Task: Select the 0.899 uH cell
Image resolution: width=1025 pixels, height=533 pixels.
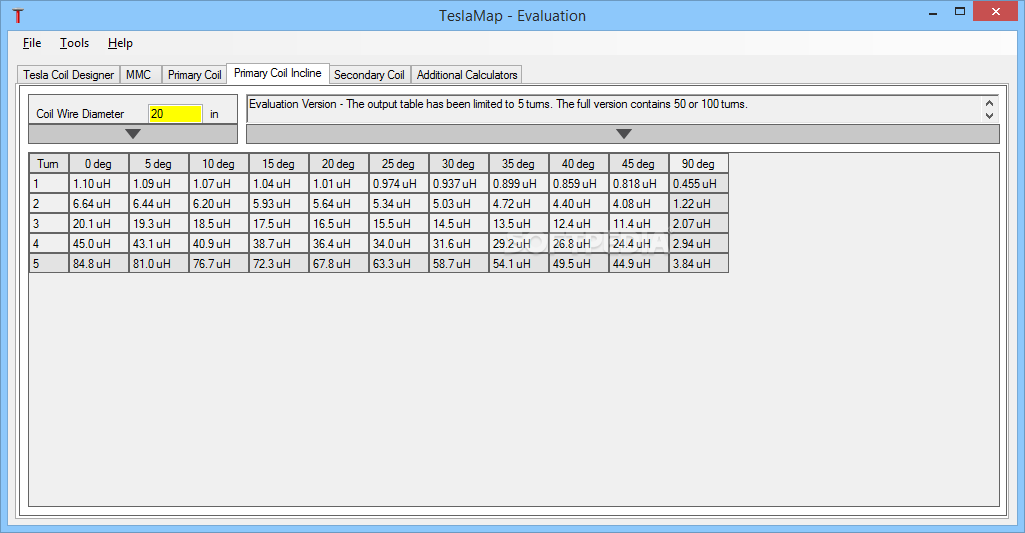Action: [x=519, y=184]
